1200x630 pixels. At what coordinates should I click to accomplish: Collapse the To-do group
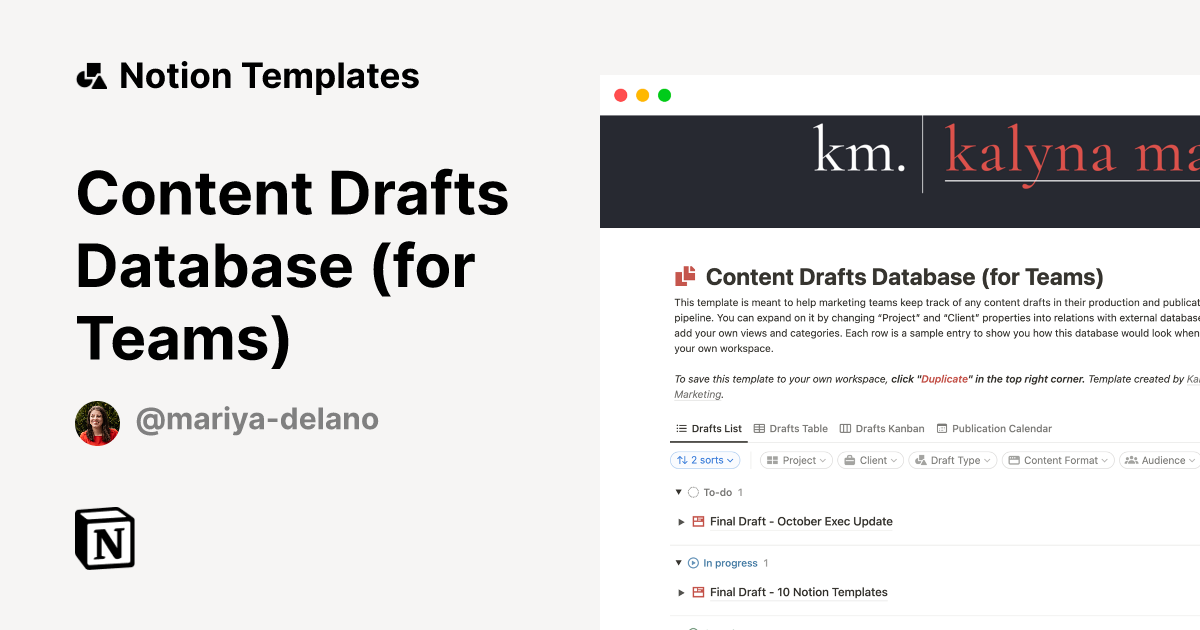[x=678, y=492]
